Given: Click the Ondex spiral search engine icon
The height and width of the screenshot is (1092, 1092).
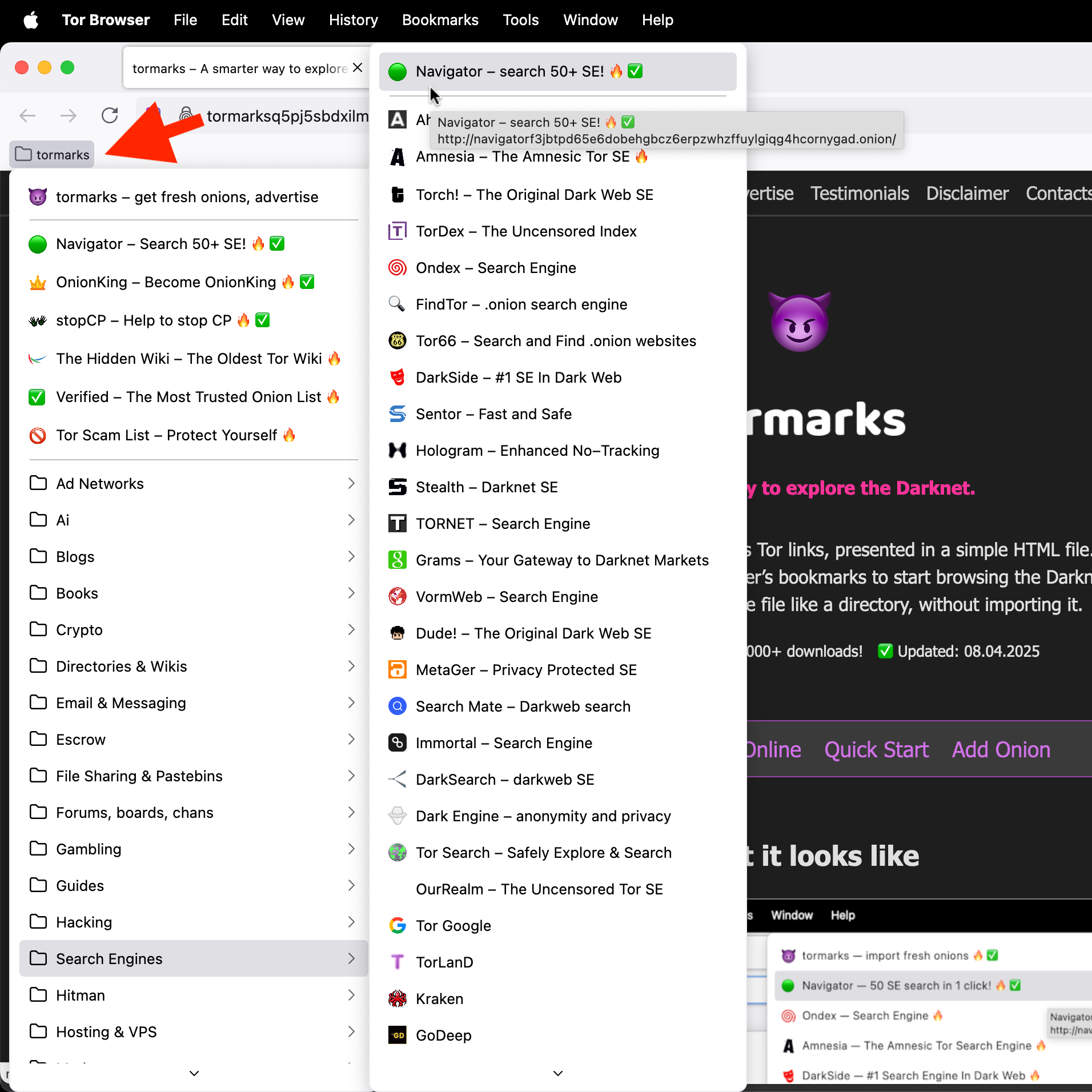Looking at the screenshot, I should (398, 267).
